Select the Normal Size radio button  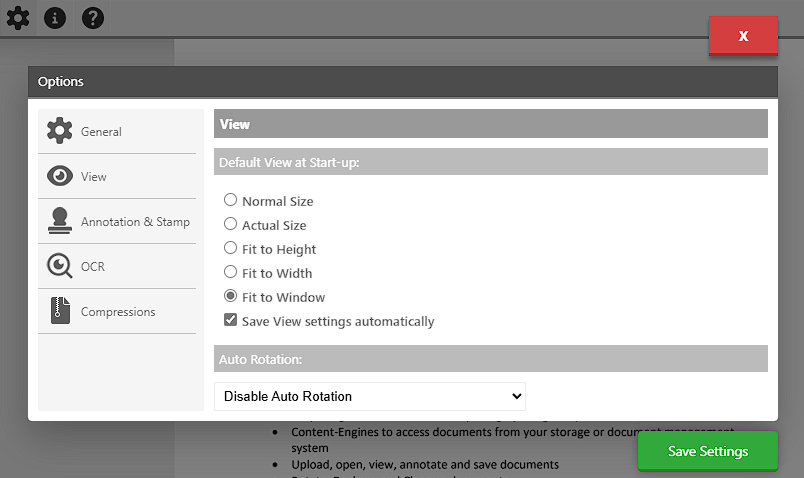[231, 201]
